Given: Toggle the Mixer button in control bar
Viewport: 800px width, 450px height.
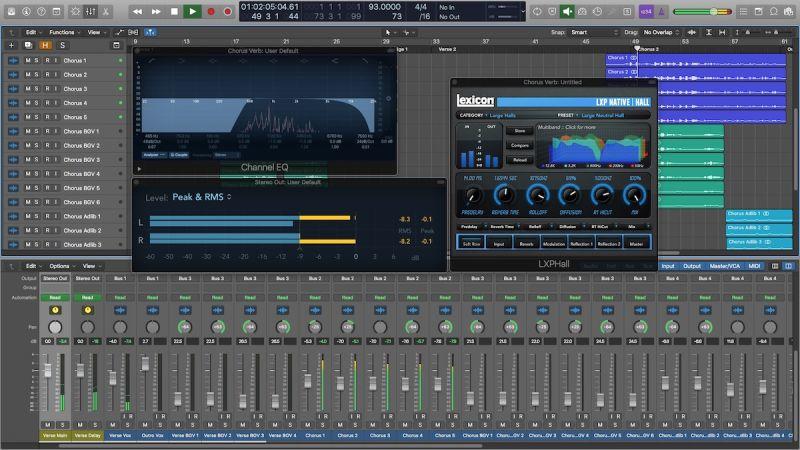Looking at the screenshot, I should [x=90, y=11].
